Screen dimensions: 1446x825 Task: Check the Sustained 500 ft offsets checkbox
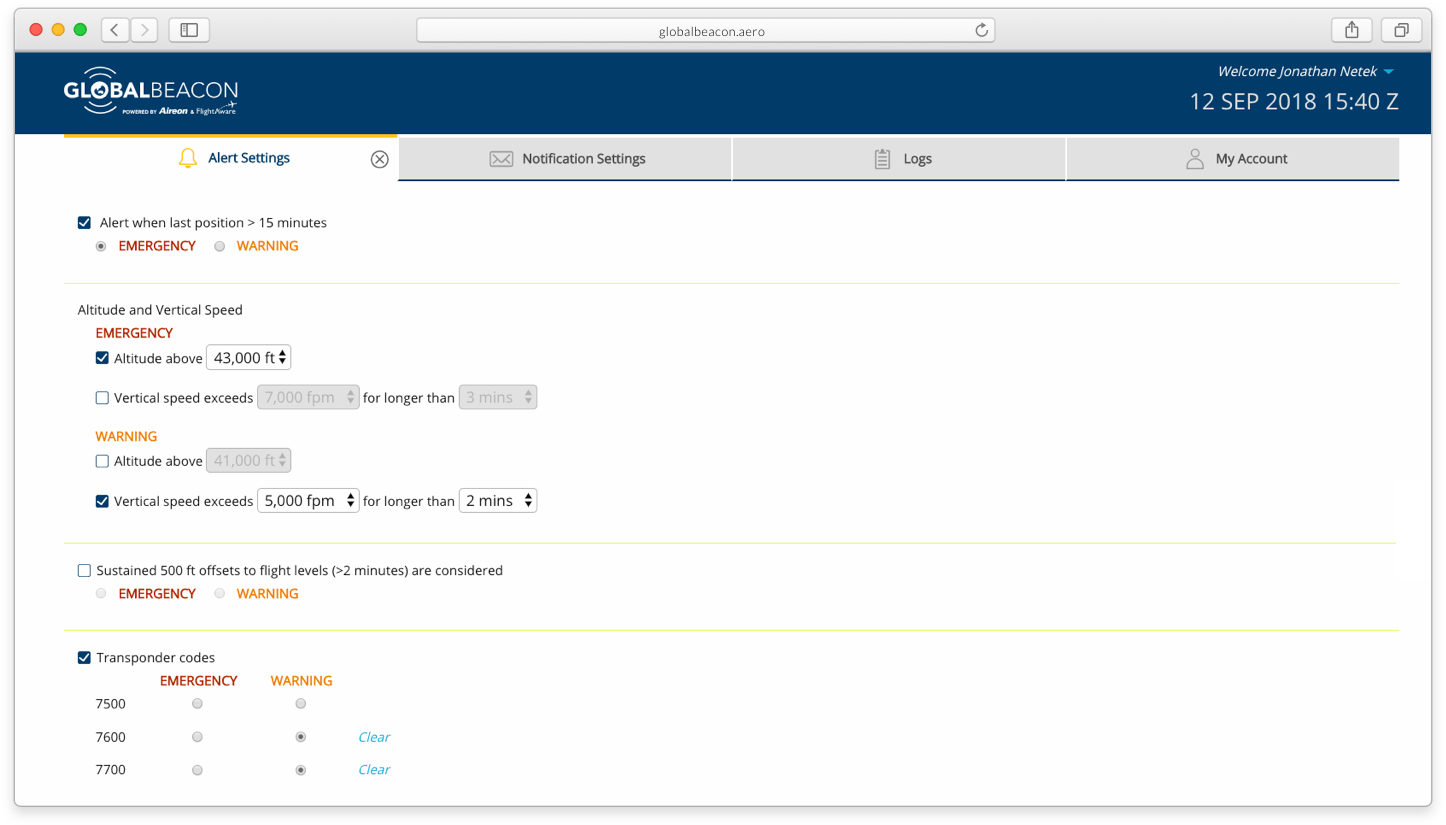[x=84, y=571]
